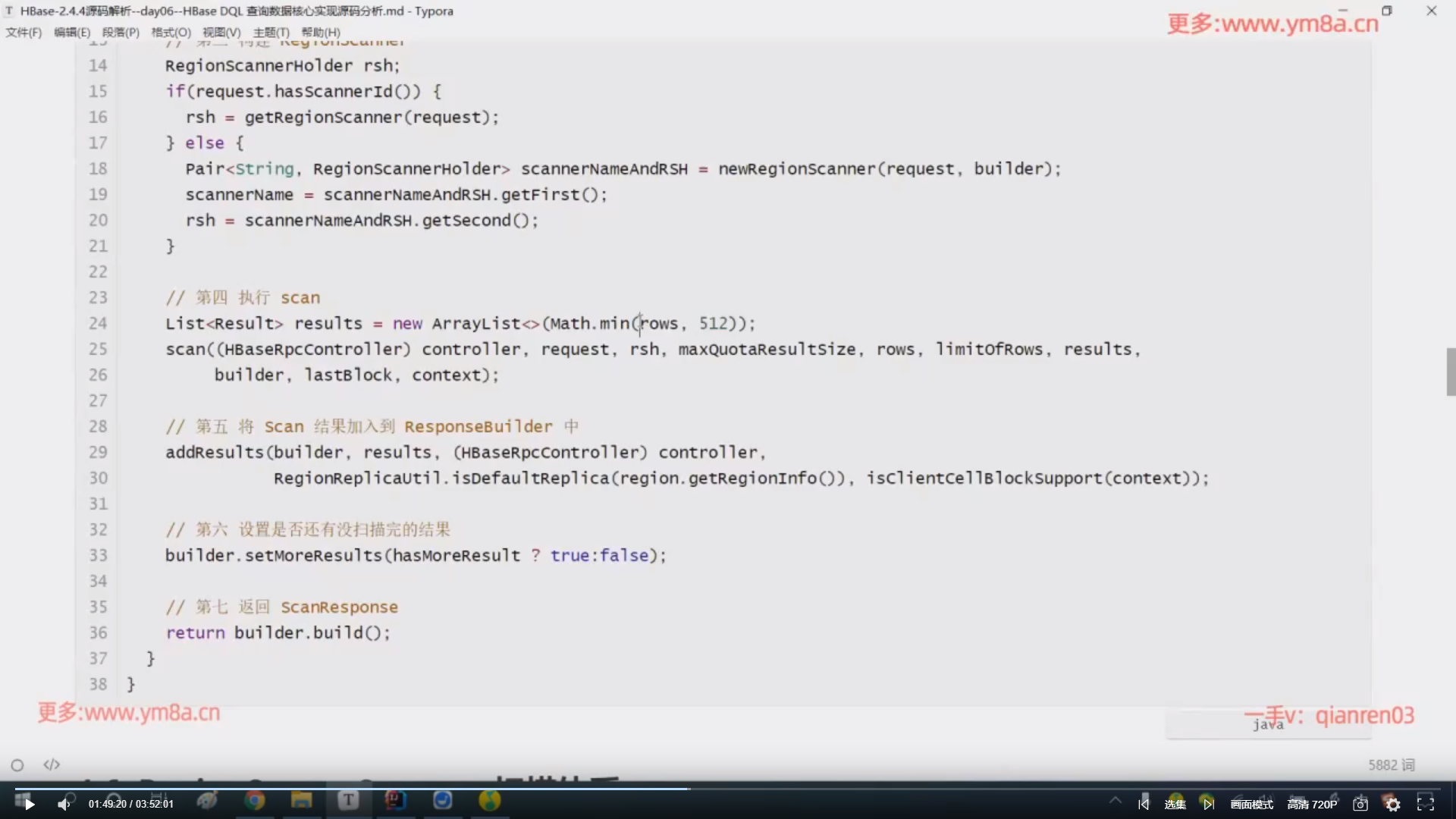This screenshot has height=819, width=1456.
Task: Open 画面模式 picture mode options
Action: point(1251,804)
